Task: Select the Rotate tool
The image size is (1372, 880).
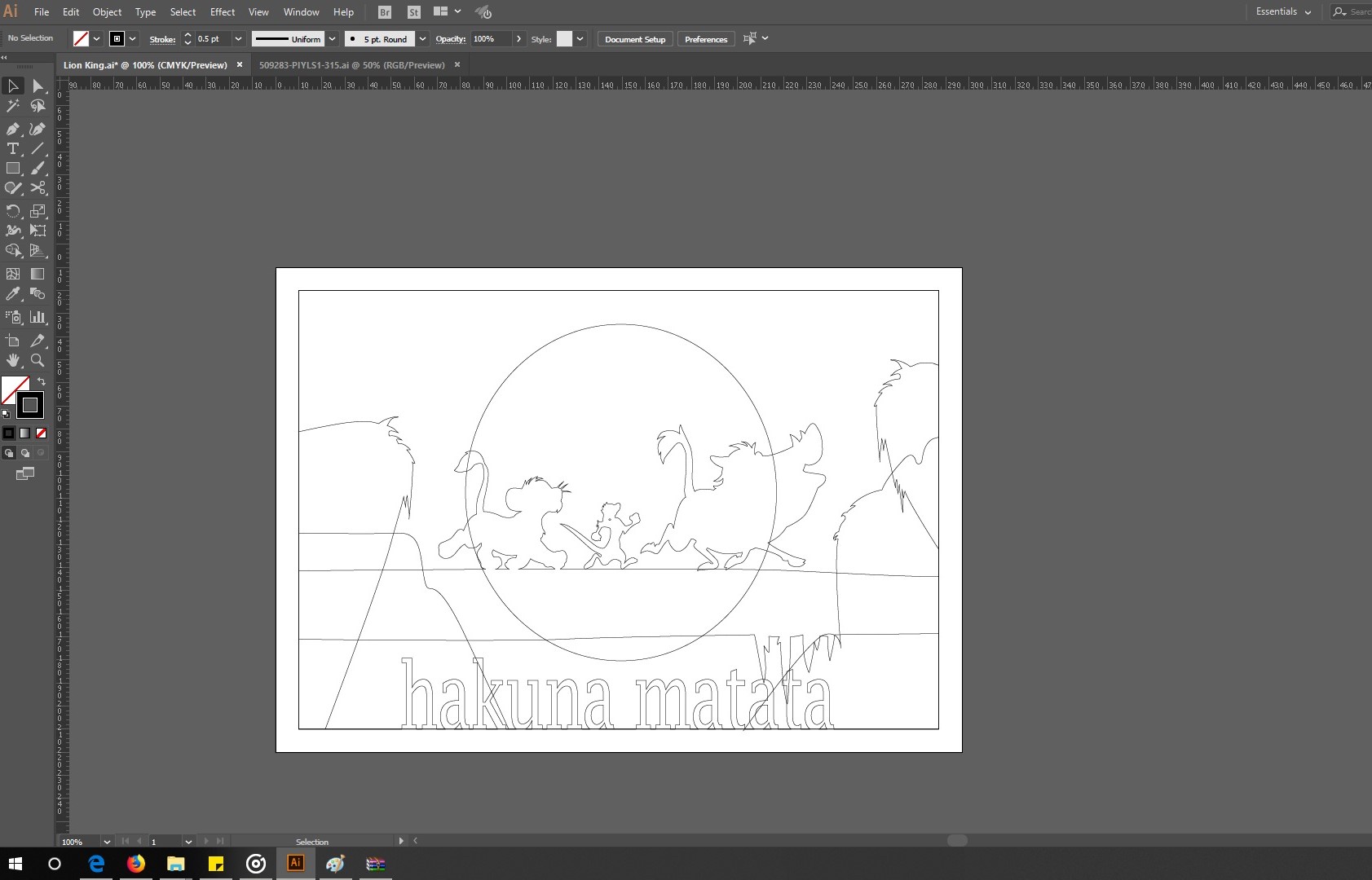Action: pyautogui.click(x=13, y=211)
